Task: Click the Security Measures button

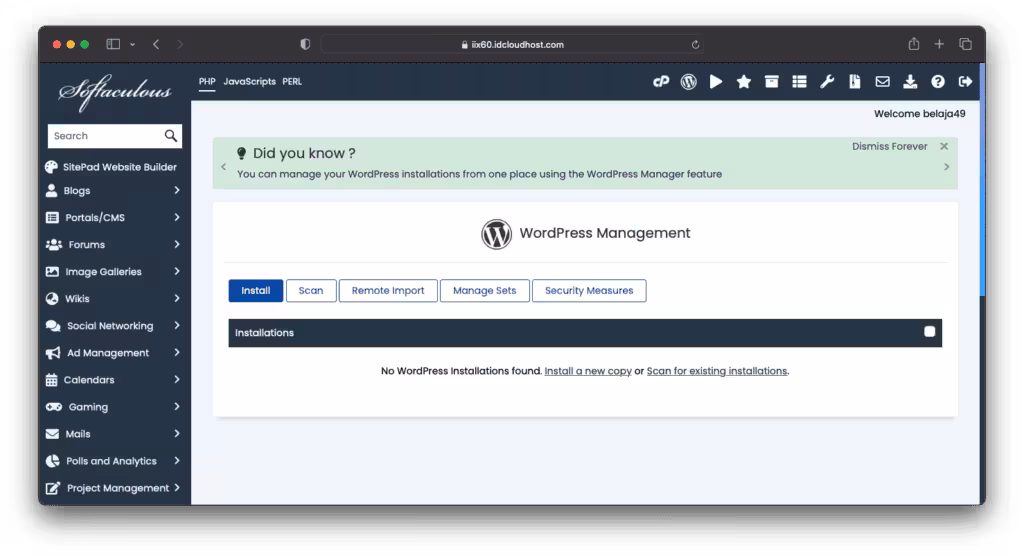Action: pyautogui.click(x=589, y=291)
